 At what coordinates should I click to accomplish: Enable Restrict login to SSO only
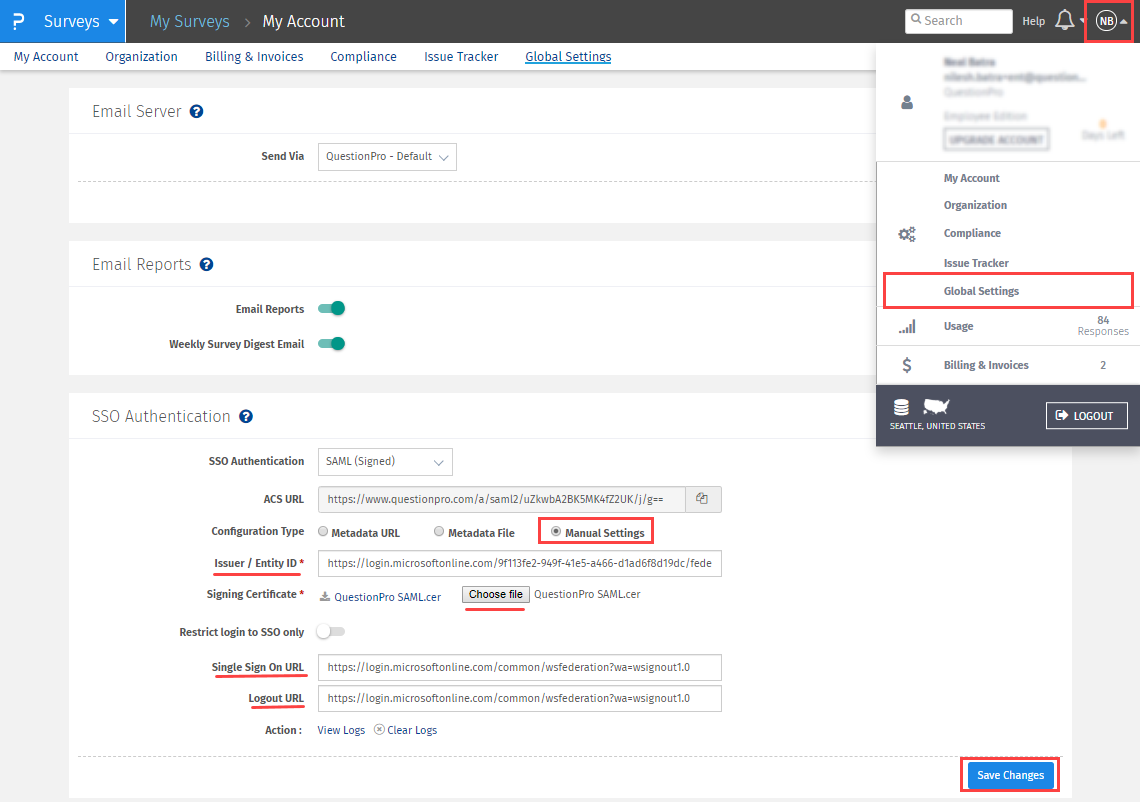[331, 631]
